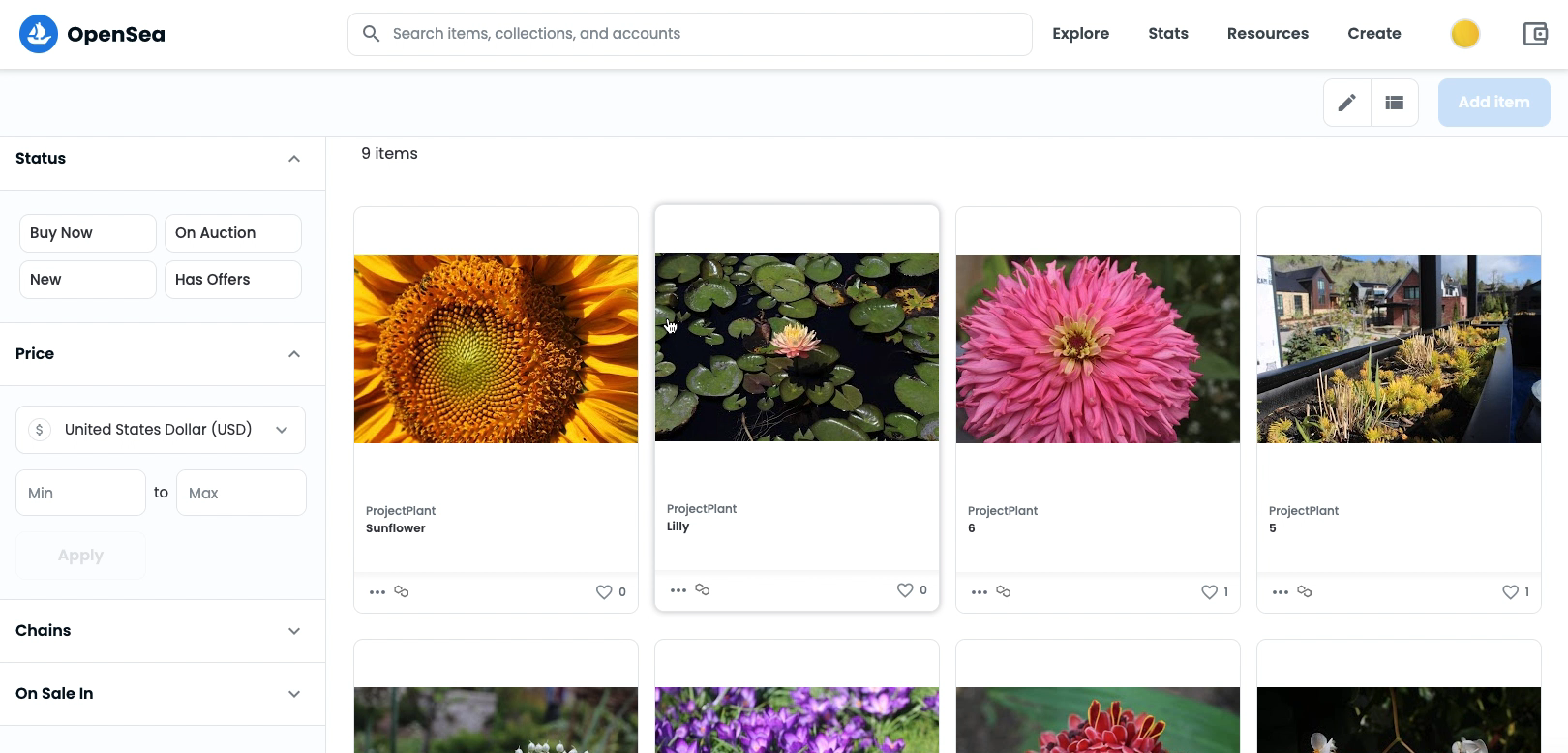Open the wallet icon in header
This screenshot has width=1568, height=753.
1535,34
